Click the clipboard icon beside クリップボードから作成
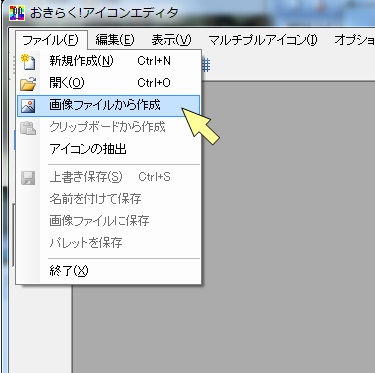 click(x=28, y=128)
